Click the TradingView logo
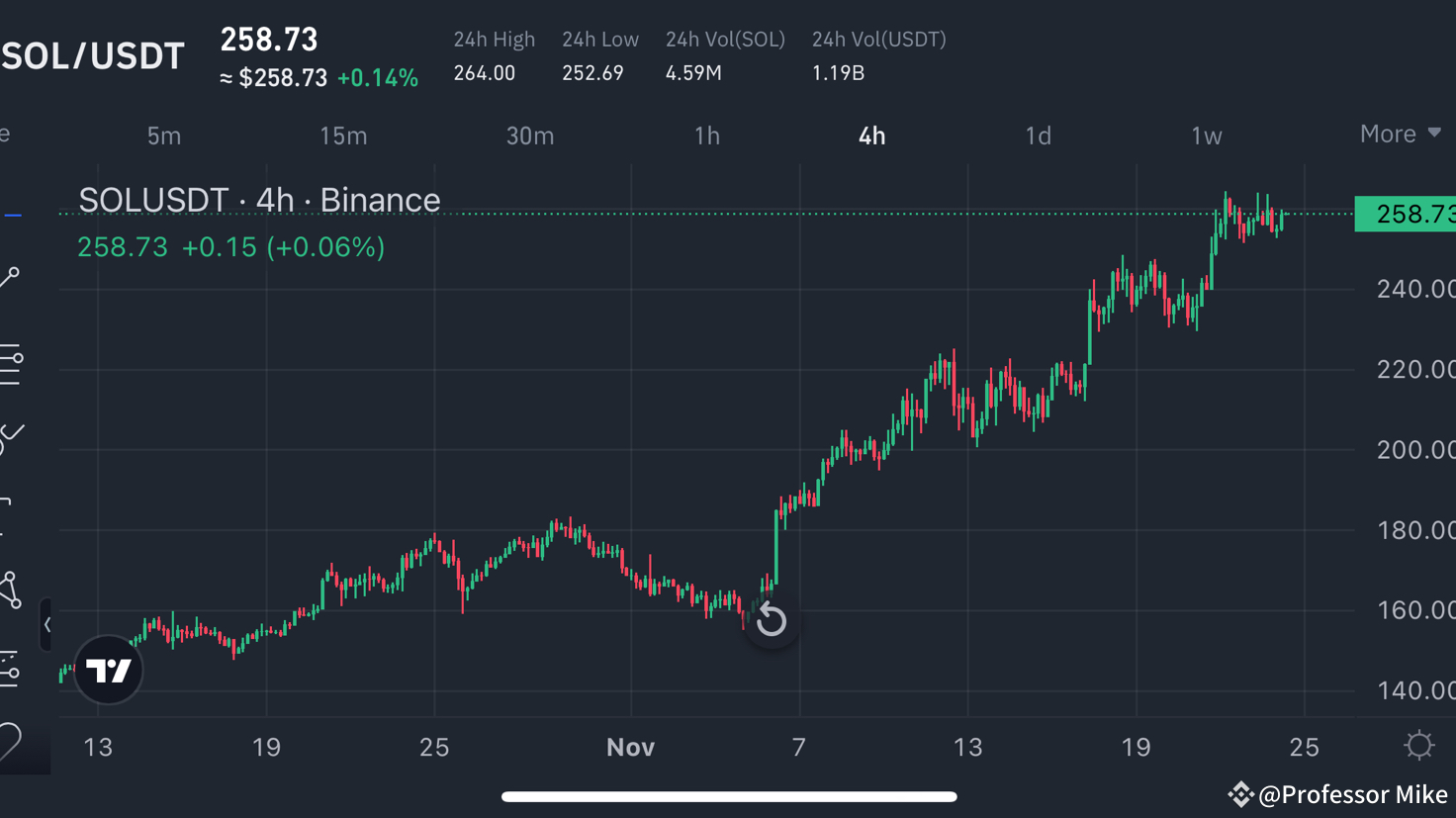The image size is (1456, 818). pos(109,671)
